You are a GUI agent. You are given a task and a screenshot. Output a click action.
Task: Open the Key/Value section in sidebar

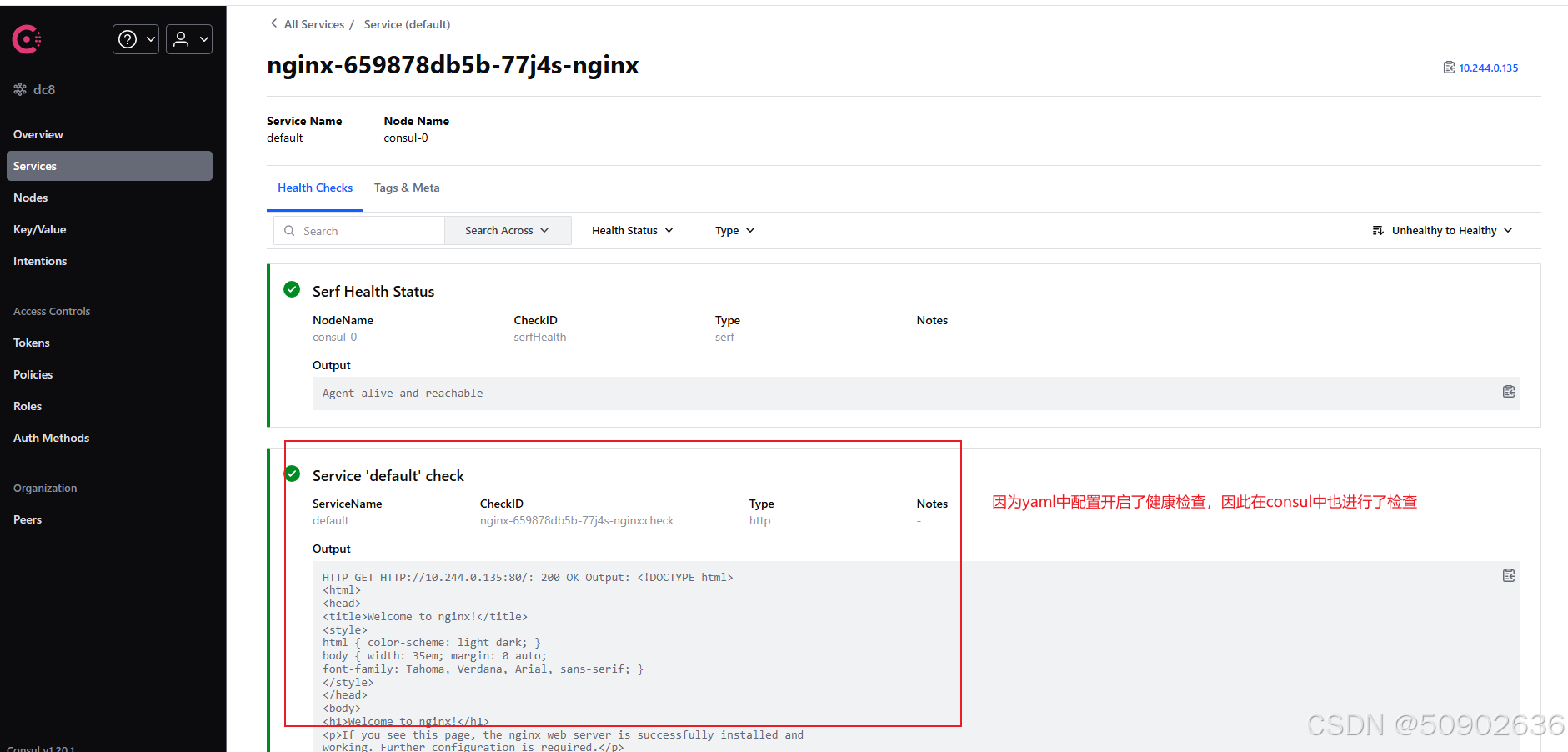point(39,229)
